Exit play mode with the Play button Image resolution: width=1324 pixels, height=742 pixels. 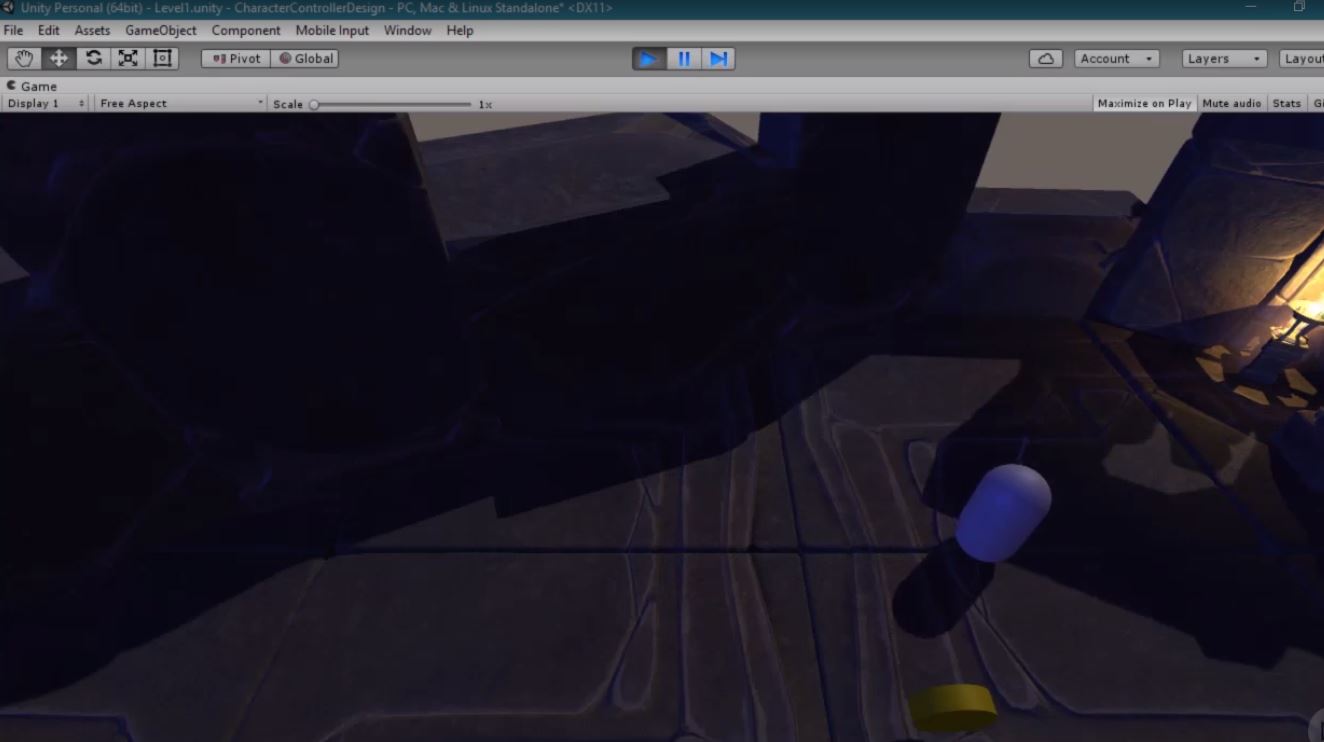[x=649, y=58]
